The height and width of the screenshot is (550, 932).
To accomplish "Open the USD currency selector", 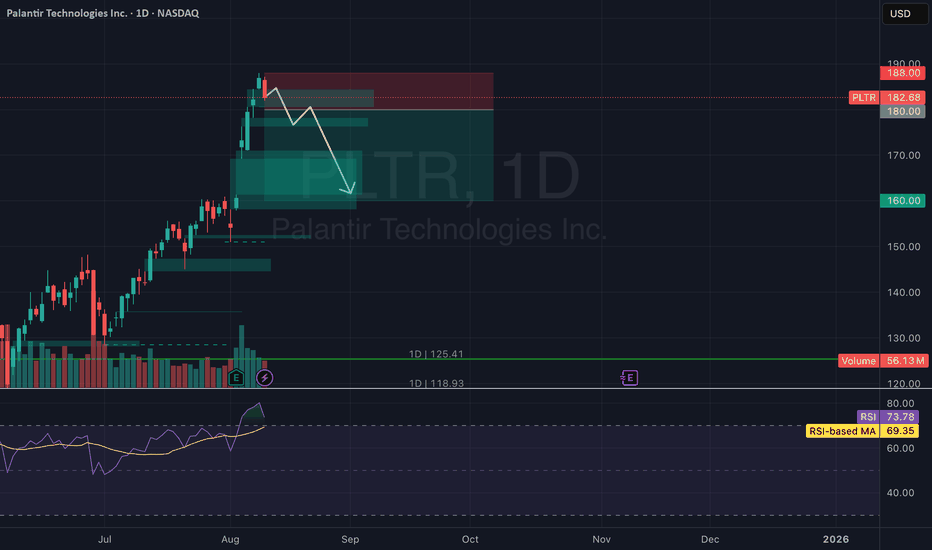I will pyautogui.click(x=905, y=14).
